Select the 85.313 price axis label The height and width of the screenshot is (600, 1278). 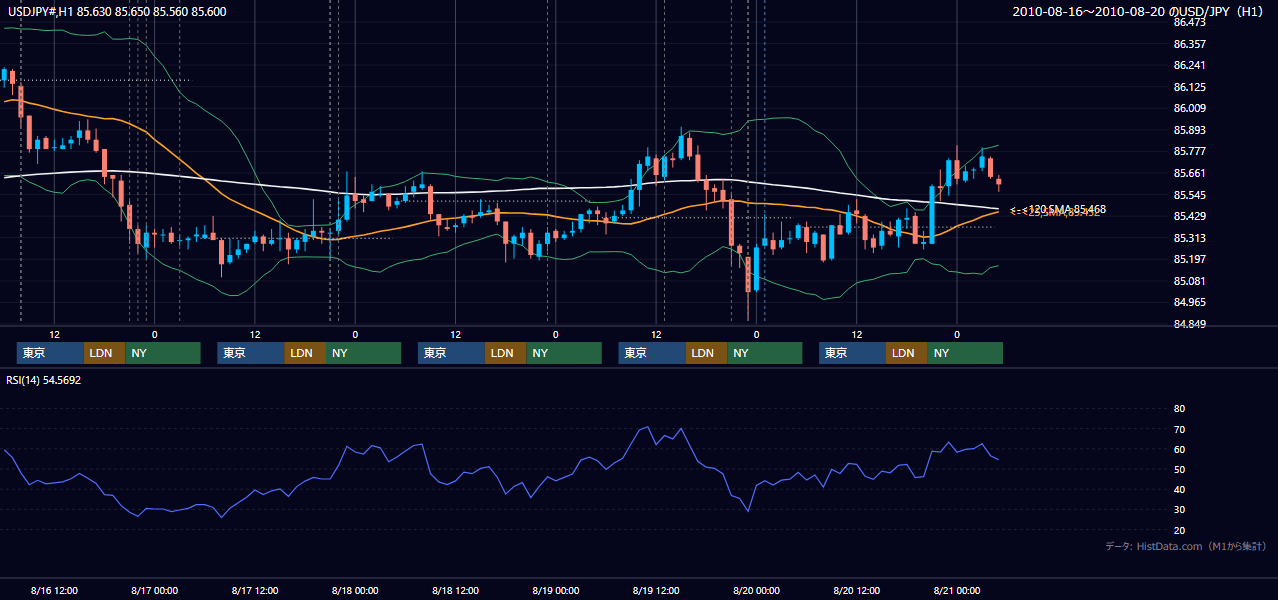pyautogui.click(x=1190, y=238)
